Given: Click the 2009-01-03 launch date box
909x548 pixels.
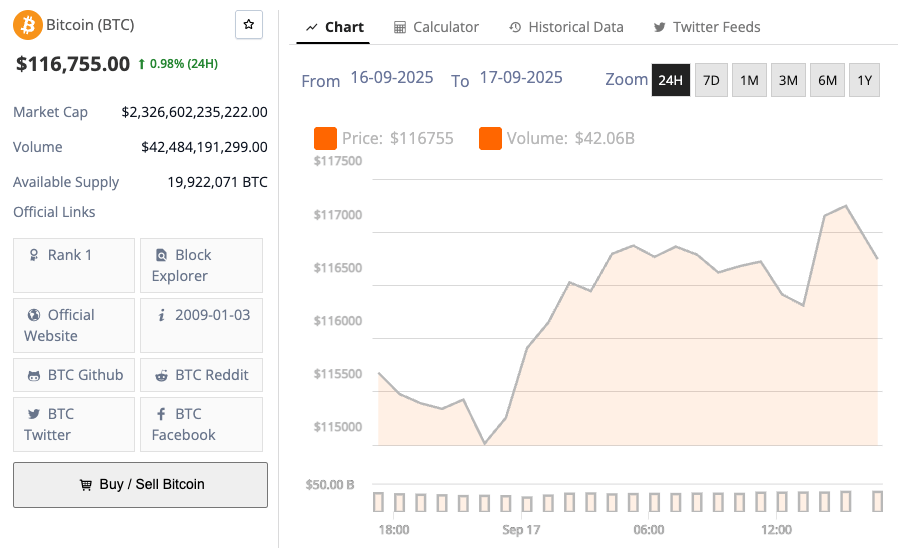Looking at the screenshot, I should [x=201, y=325].
